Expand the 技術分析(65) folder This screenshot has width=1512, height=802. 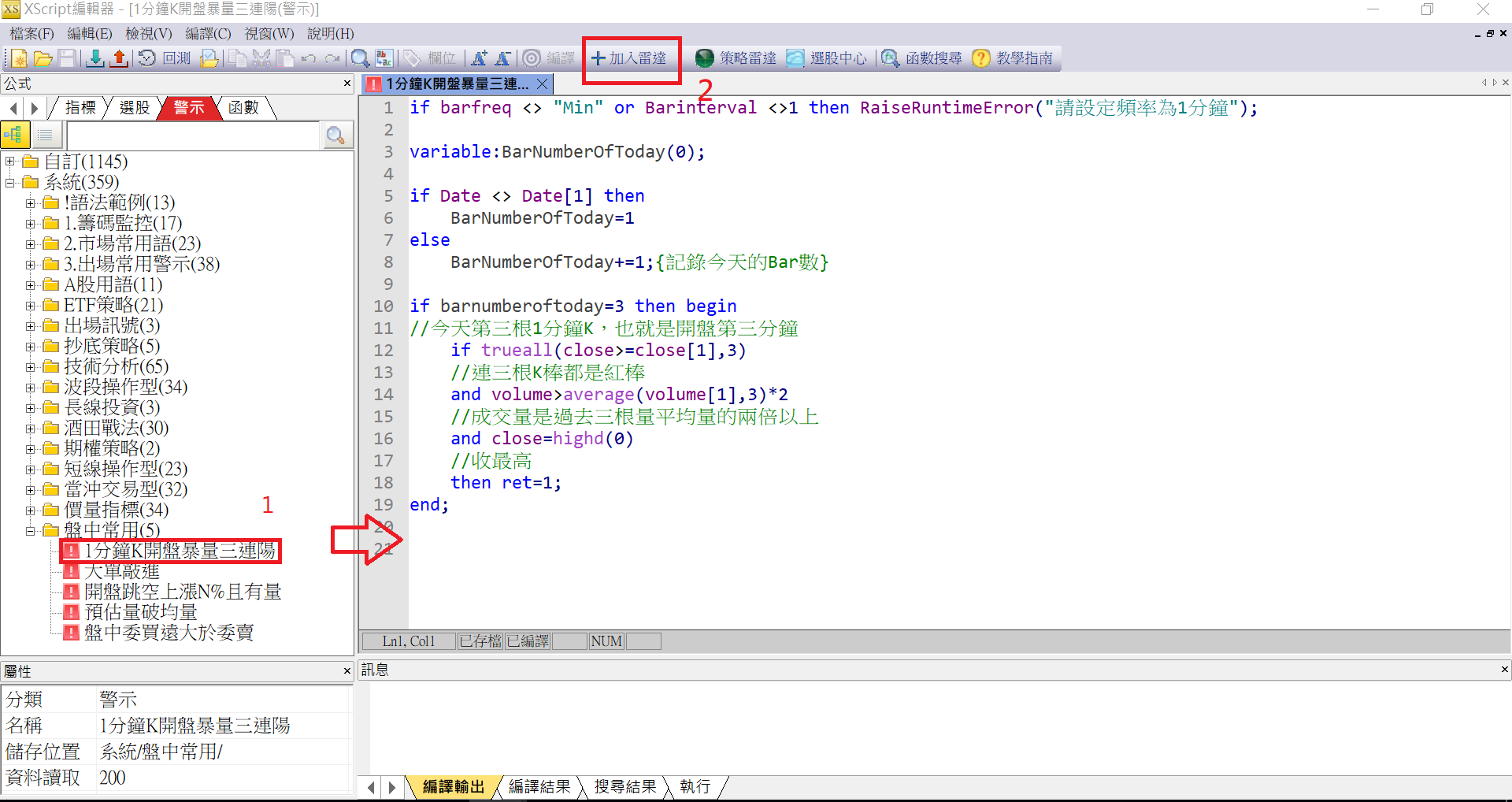[30, 366]
